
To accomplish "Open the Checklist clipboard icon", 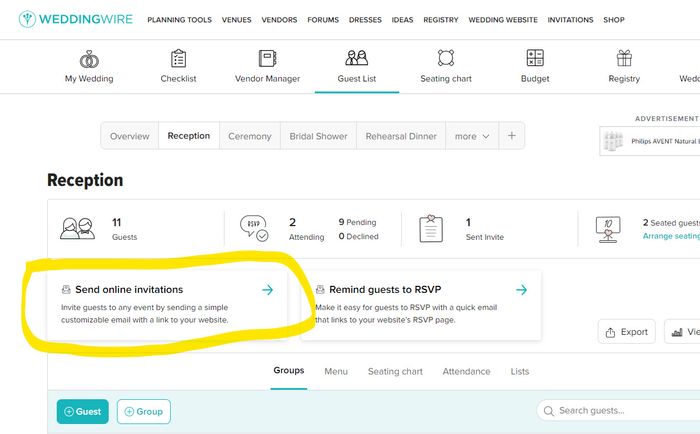I will tap(178, 59).
